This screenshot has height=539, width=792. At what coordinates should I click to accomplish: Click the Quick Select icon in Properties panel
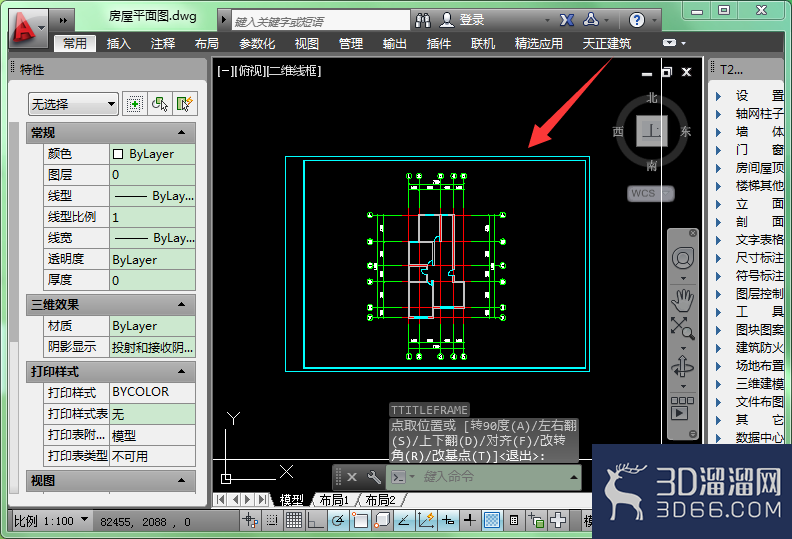pyautogui.click(x=184, y=104)
